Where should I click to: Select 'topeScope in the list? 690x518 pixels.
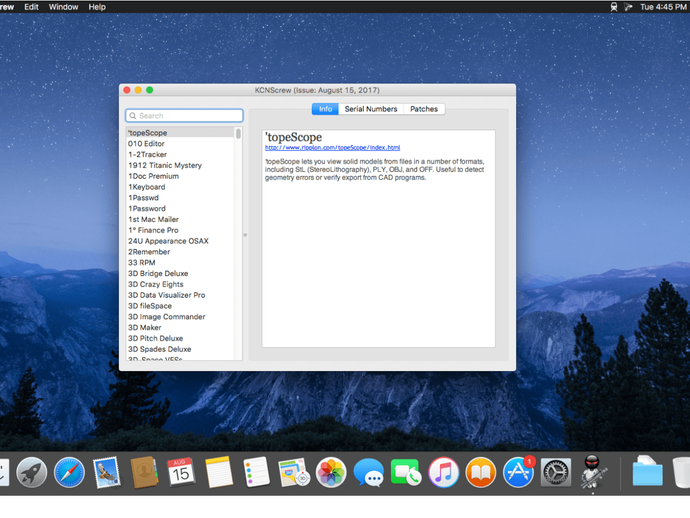click(x=180, y=132)
